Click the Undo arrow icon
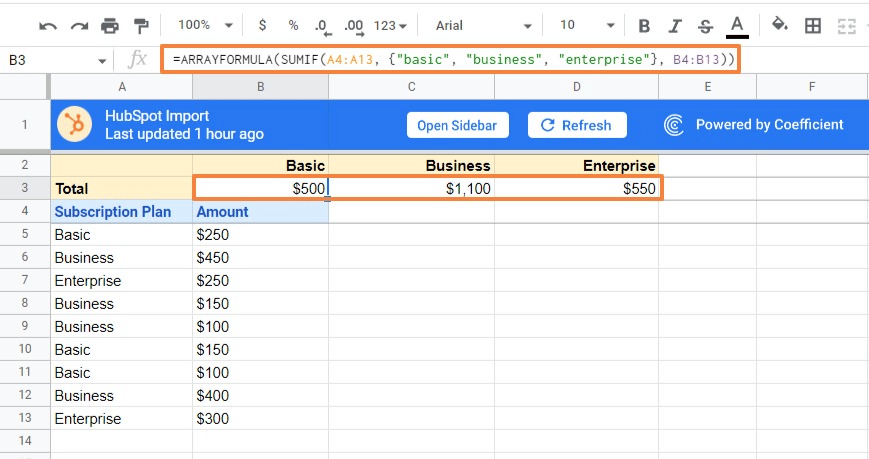This screenshot has width=869, height=459. (48, 26)
